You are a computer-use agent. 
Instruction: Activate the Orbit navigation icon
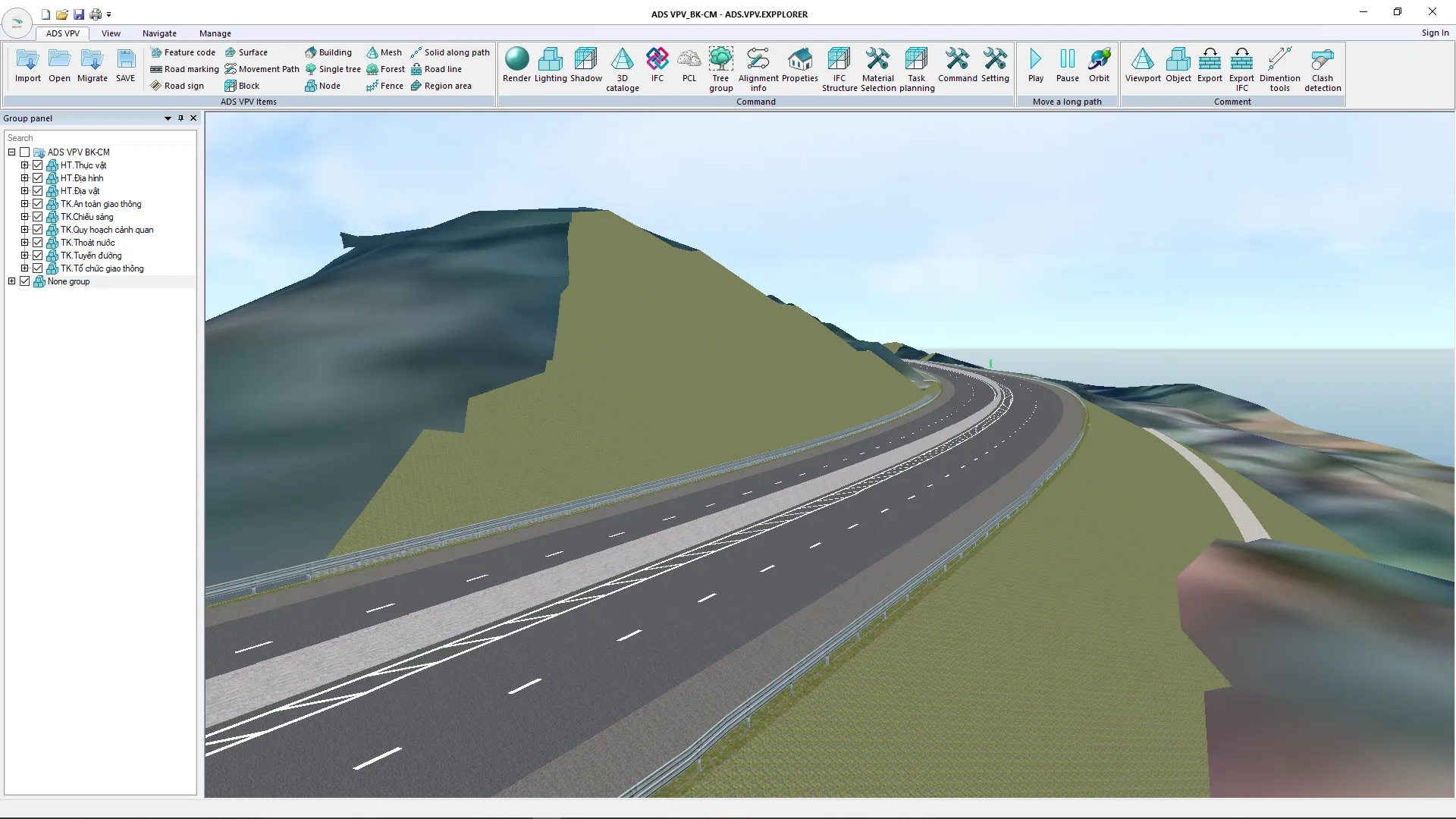pos(1099,60)
